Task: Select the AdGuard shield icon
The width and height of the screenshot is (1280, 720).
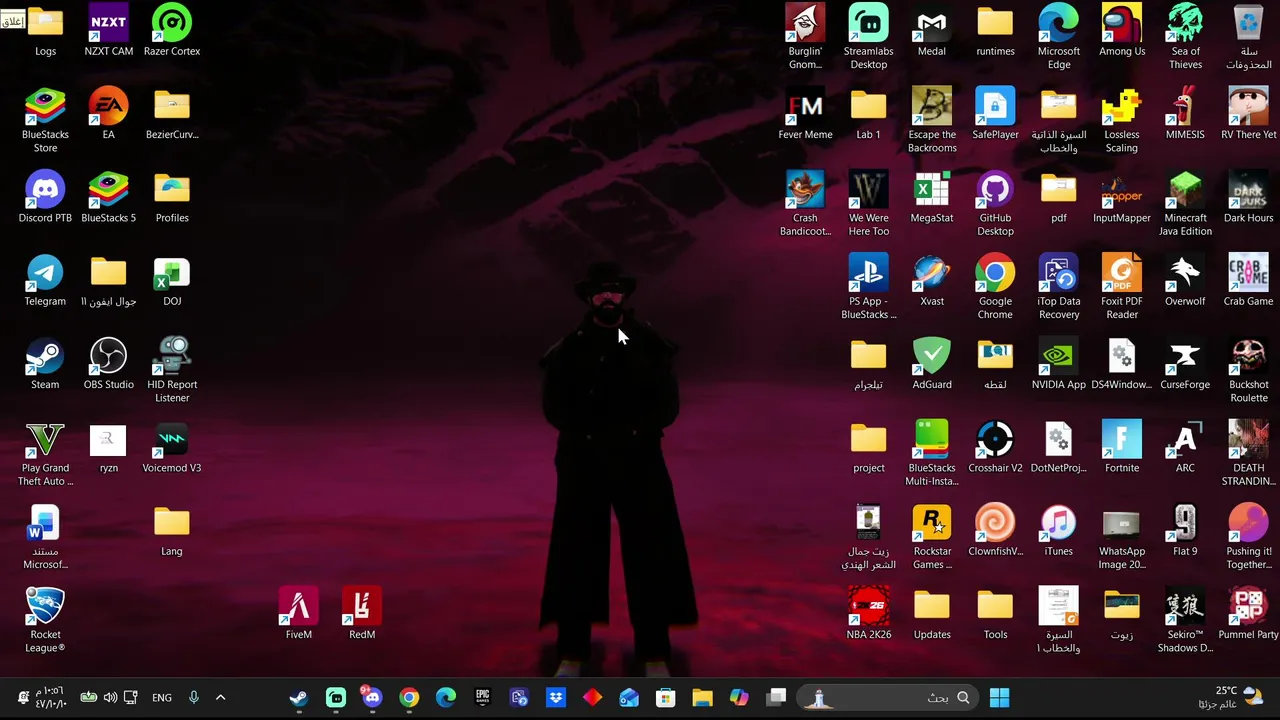Action: [931, 364]
